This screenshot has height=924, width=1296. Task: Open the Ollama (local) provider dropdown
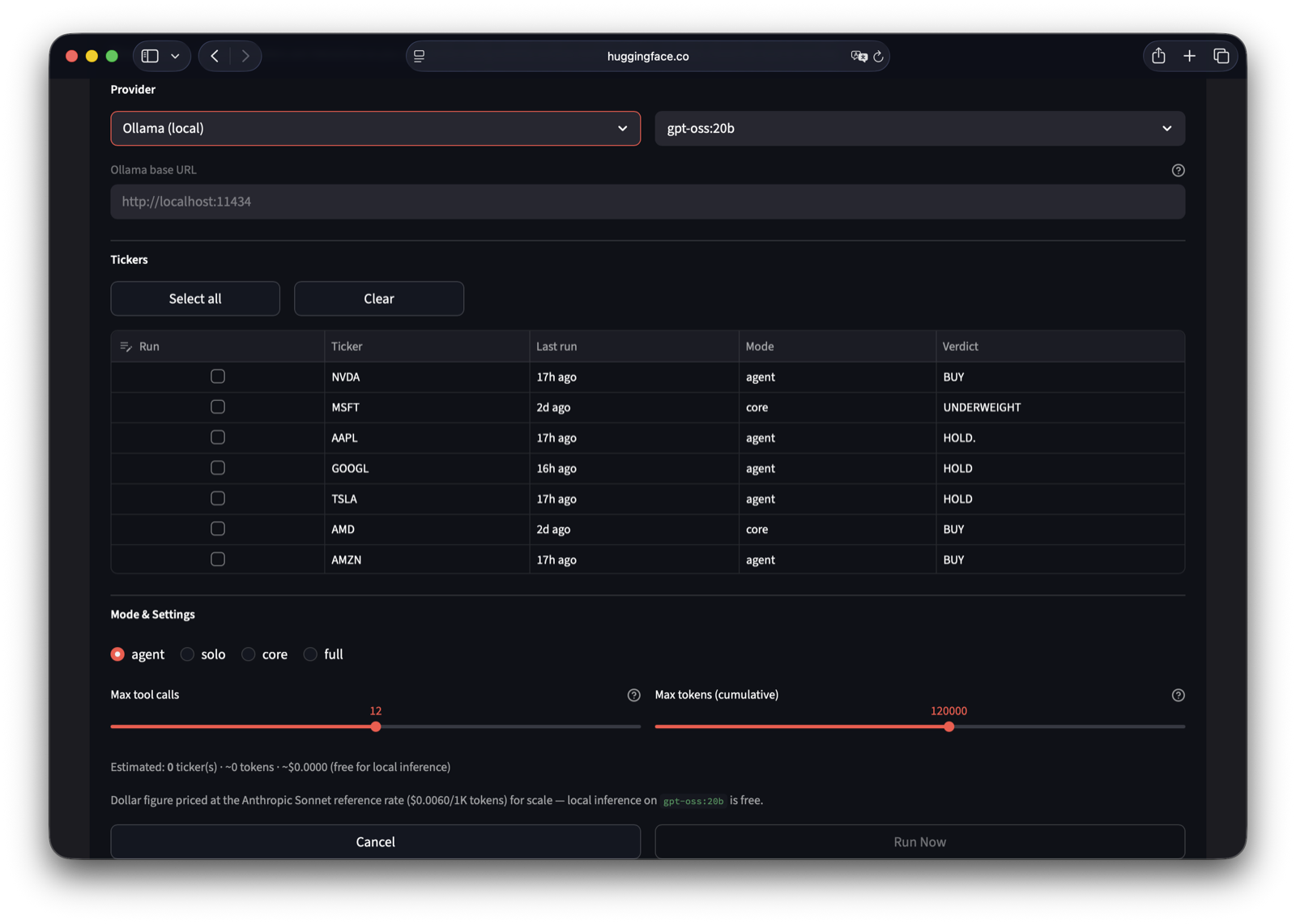[375, 128]
